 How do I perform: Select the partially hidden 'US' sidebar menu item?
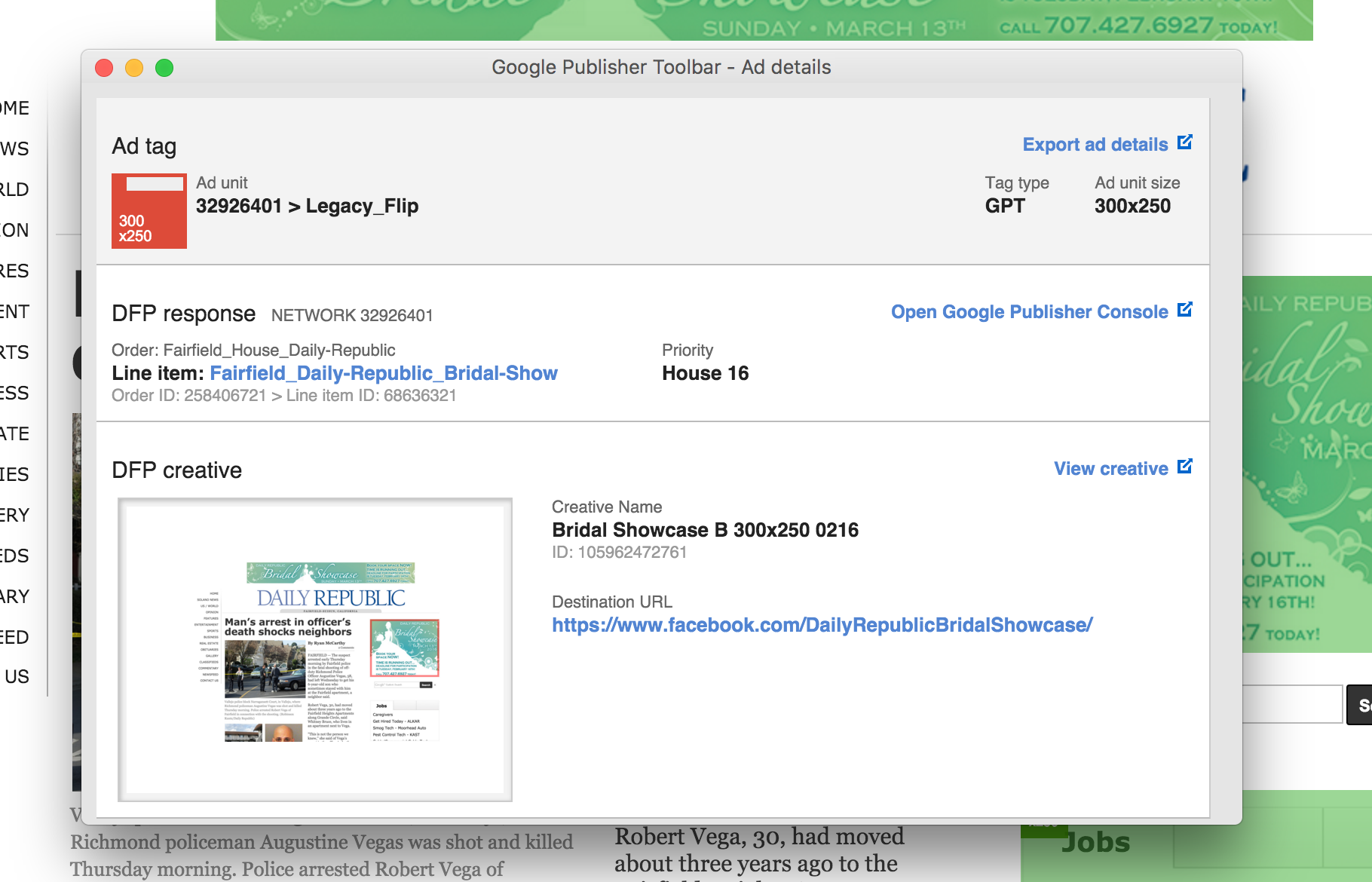pos(17,676)
